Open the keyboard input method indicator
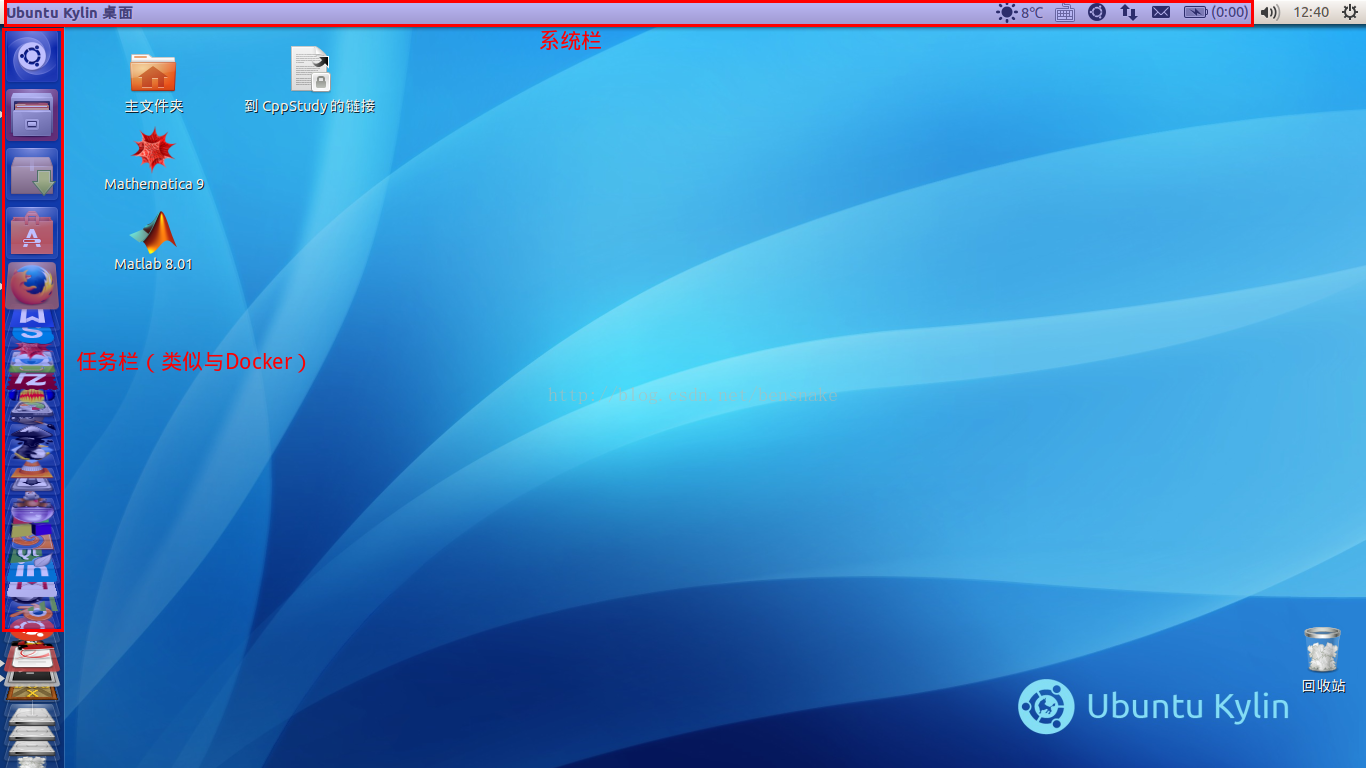 (x=1064, y=13)
